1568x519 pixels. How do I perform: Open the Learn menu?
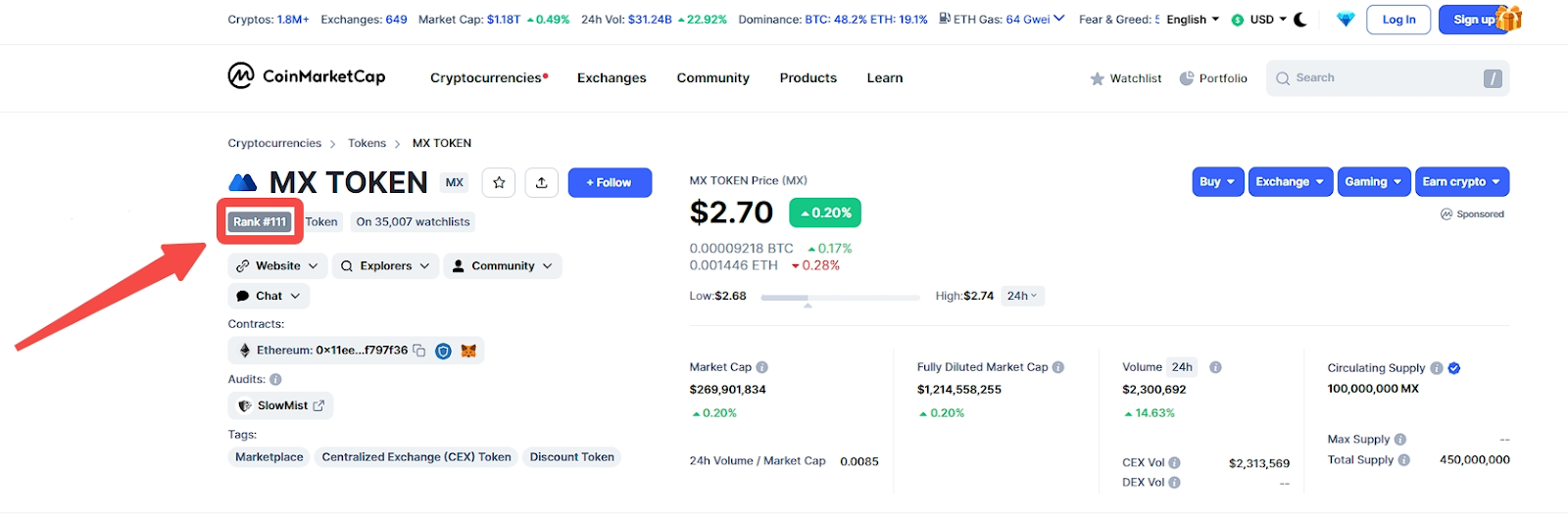click(x=885, y=78)
